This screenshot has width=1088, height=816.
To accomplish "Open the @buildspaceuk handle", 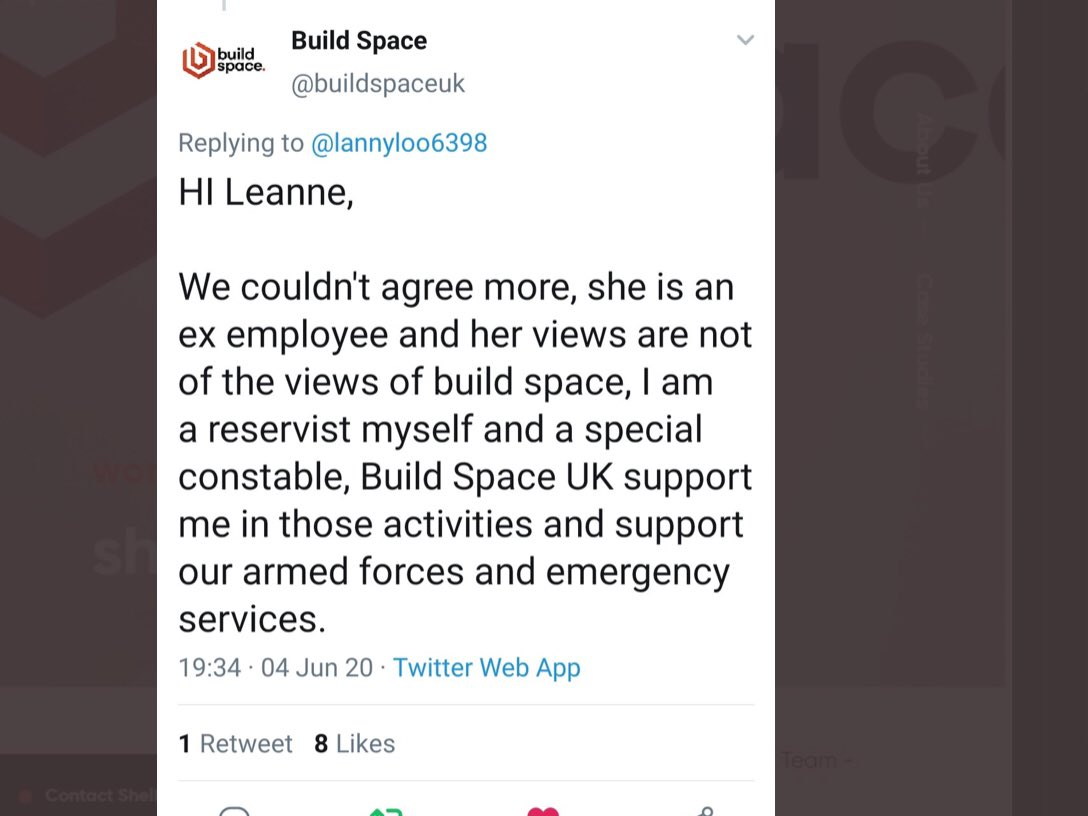I will 377,83.
